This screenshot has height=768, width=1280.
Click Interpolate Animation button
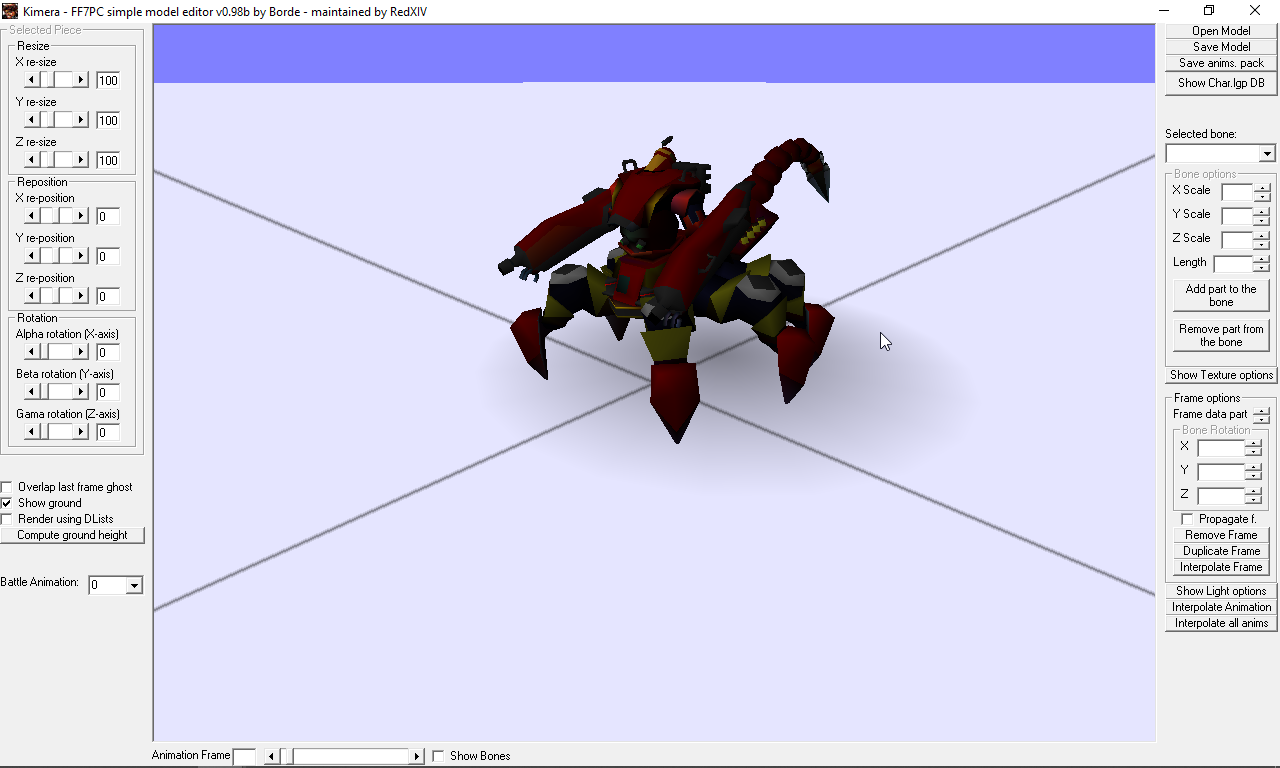1221,607
